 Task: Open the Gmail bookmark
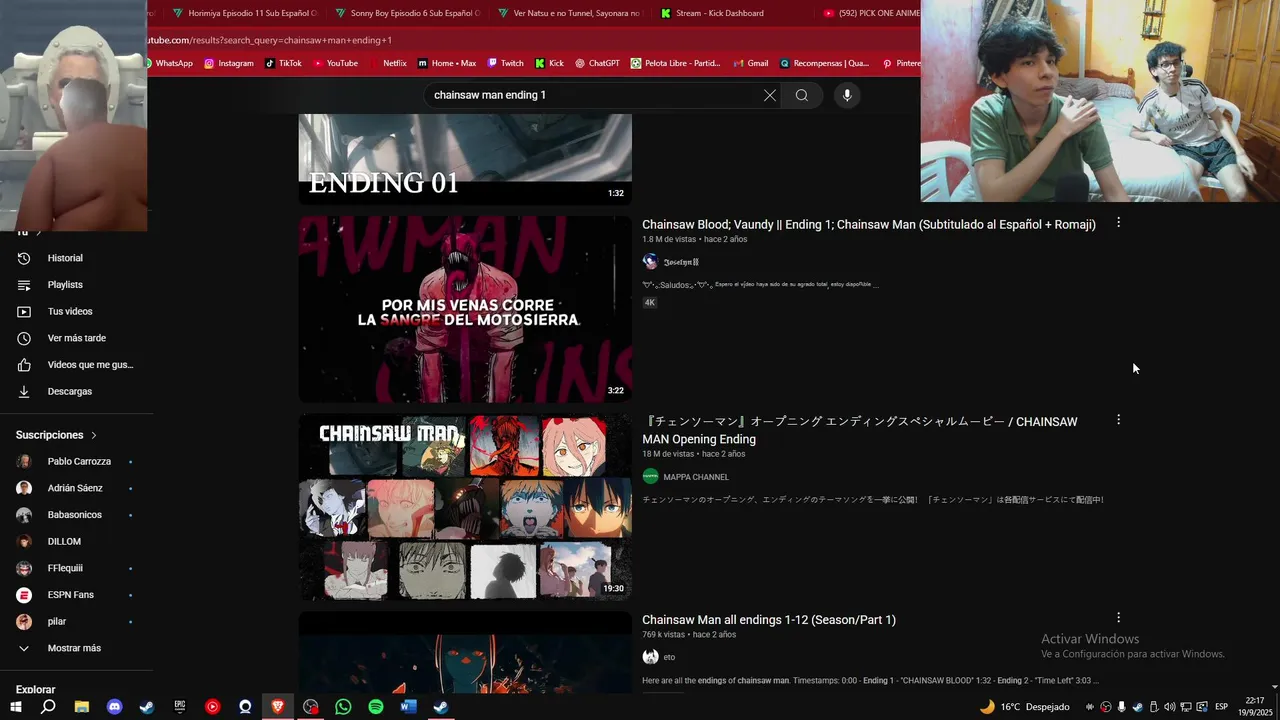(x=750, y=63)
